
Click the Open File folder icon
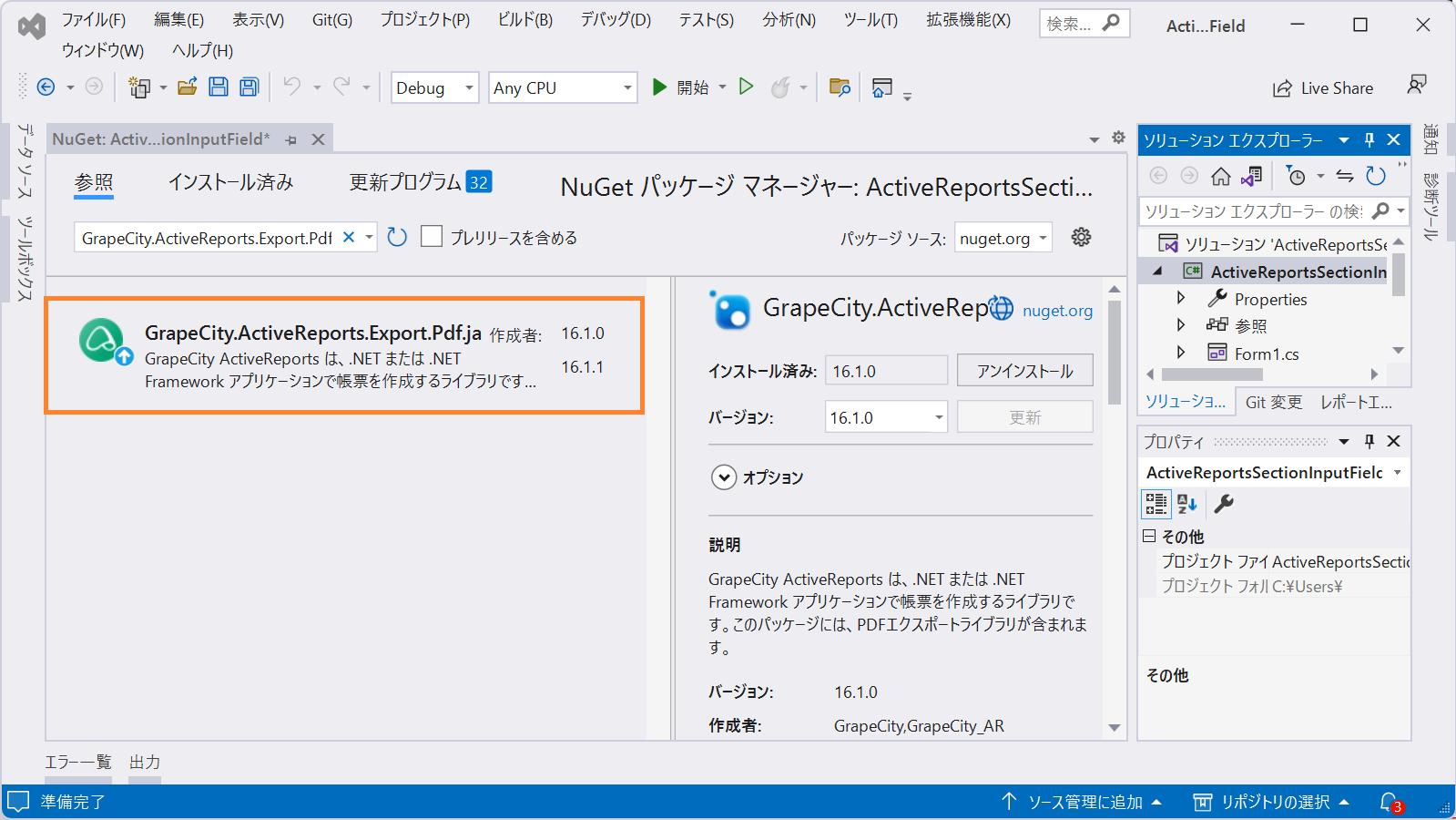coord(188,87)
